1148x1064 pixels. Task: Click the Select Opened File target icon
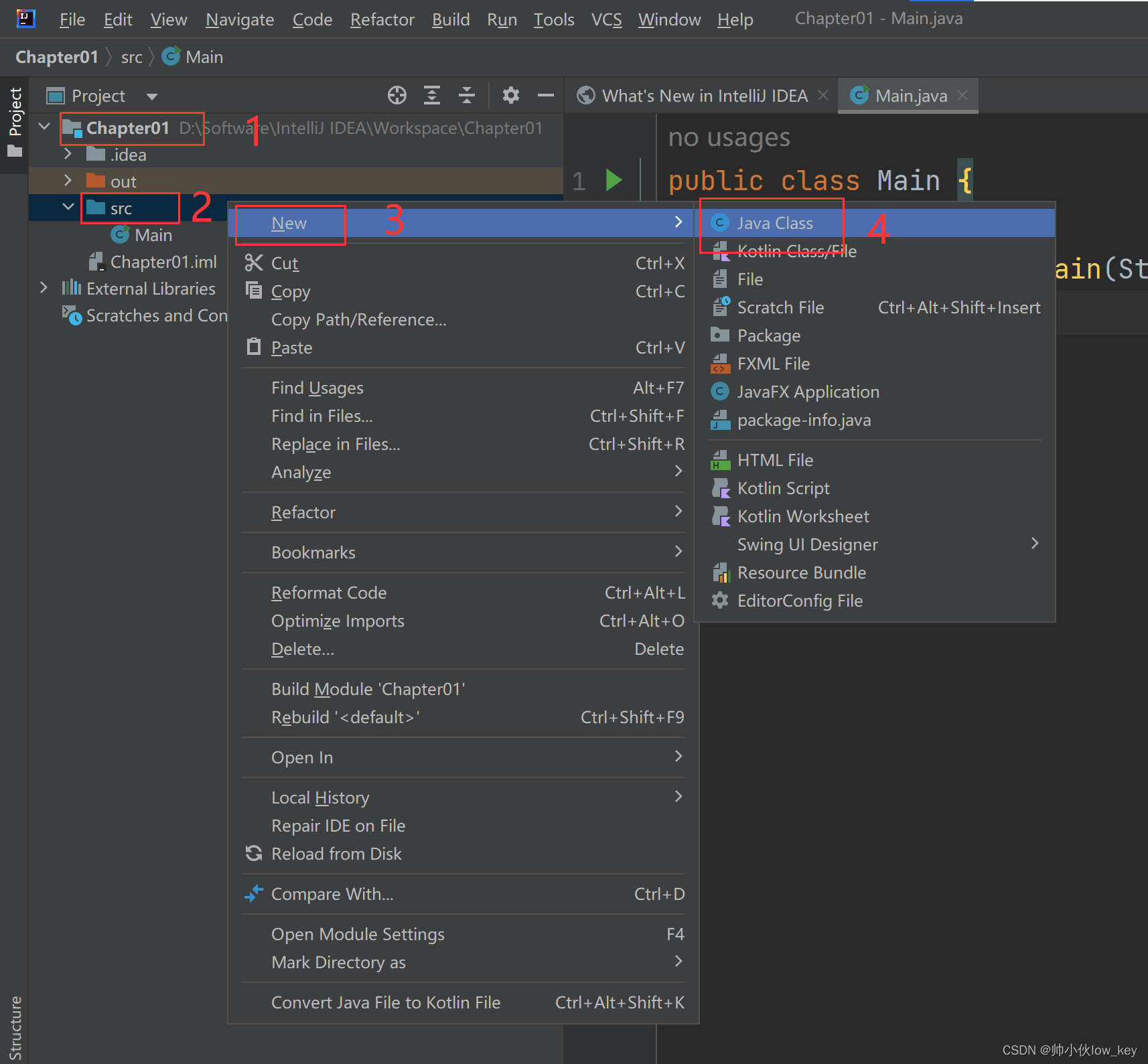click(x=397, y=96)
